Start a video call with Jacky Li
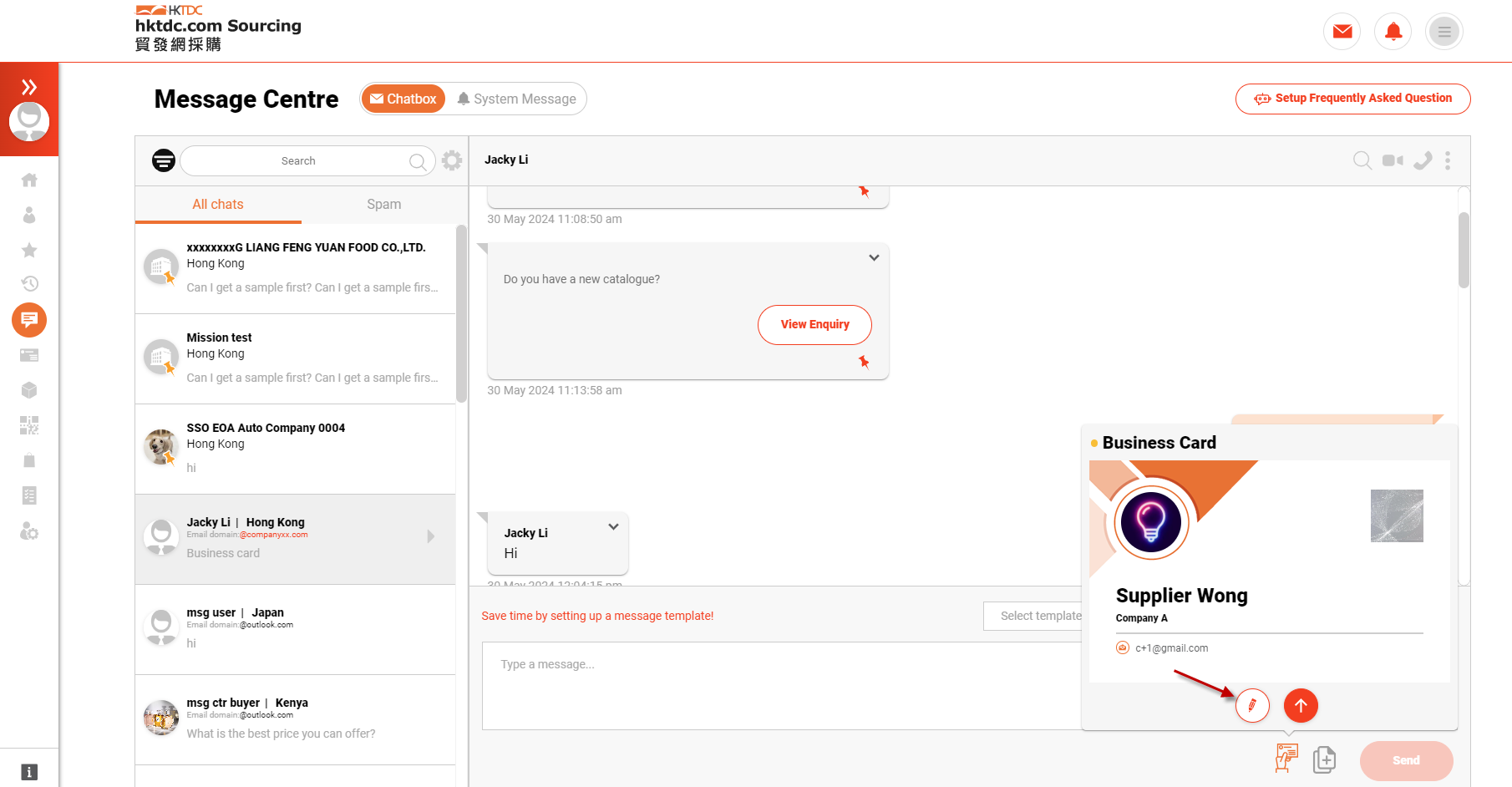 [x=1393, y=160]
